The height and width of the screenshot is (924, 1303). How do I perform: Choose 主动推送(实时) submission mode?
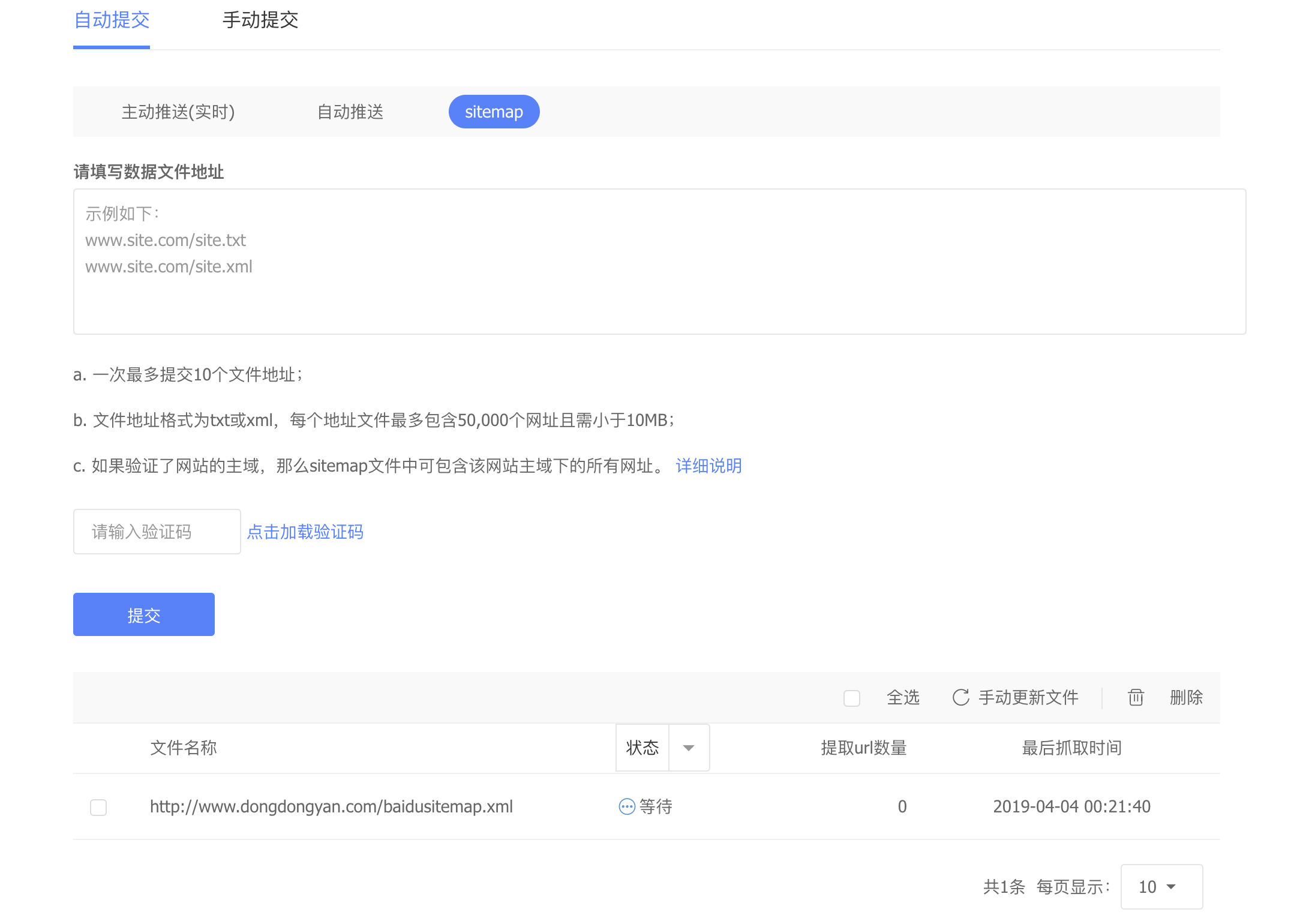pos(178,112)
